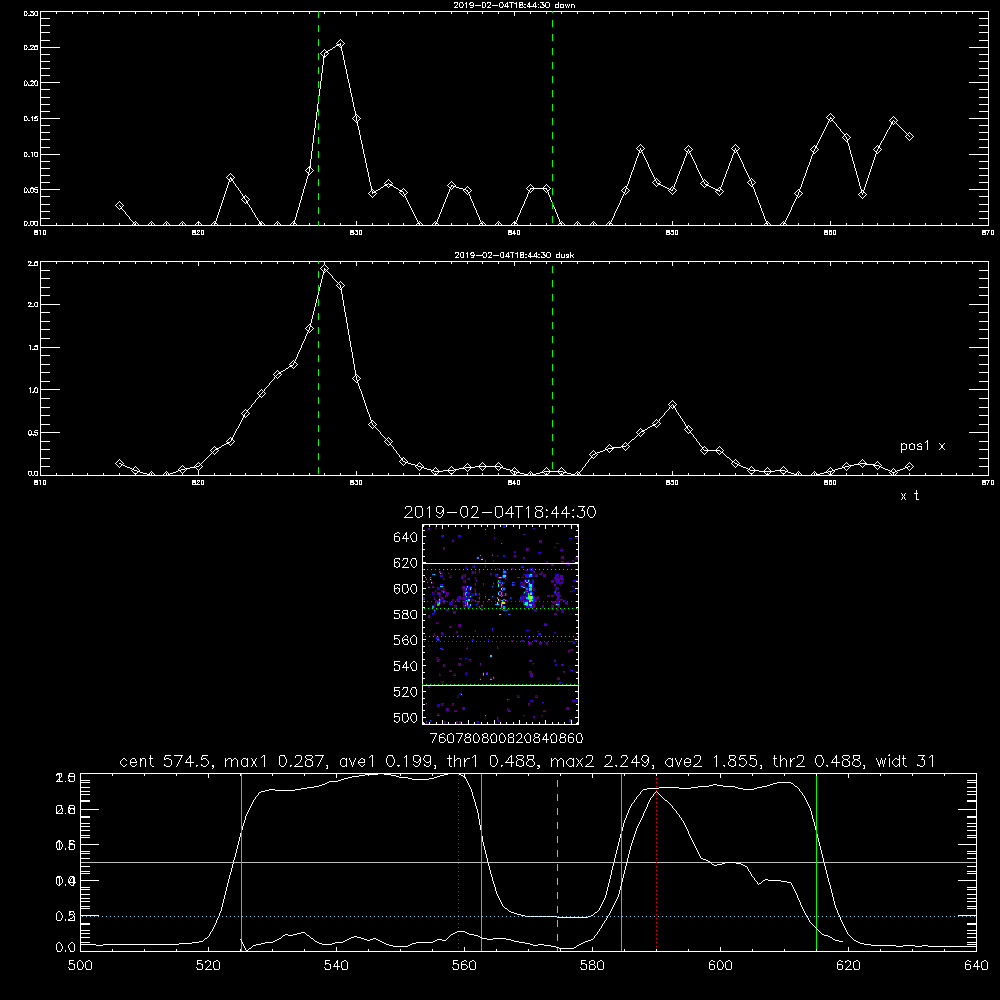
Task: Click the leftmost solid green line in bottom plot
Action: click(241, 862)
